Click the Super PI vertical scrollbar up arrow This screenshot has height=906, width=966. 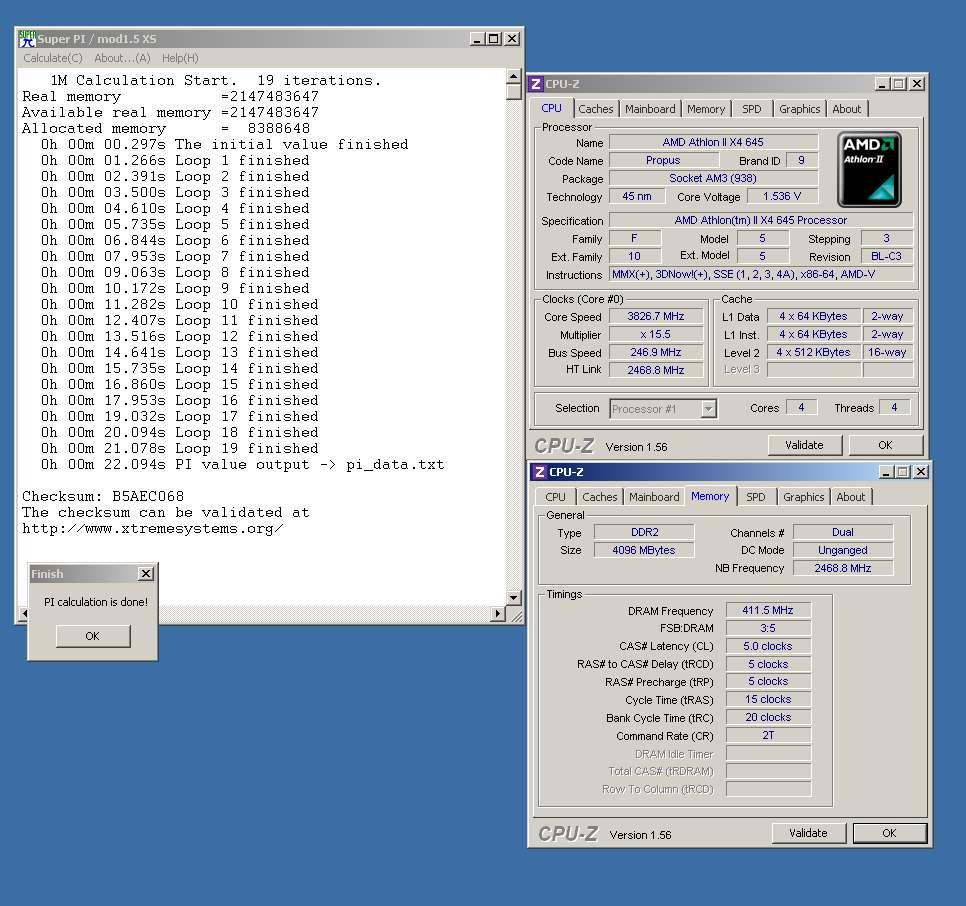pos(513,76)
